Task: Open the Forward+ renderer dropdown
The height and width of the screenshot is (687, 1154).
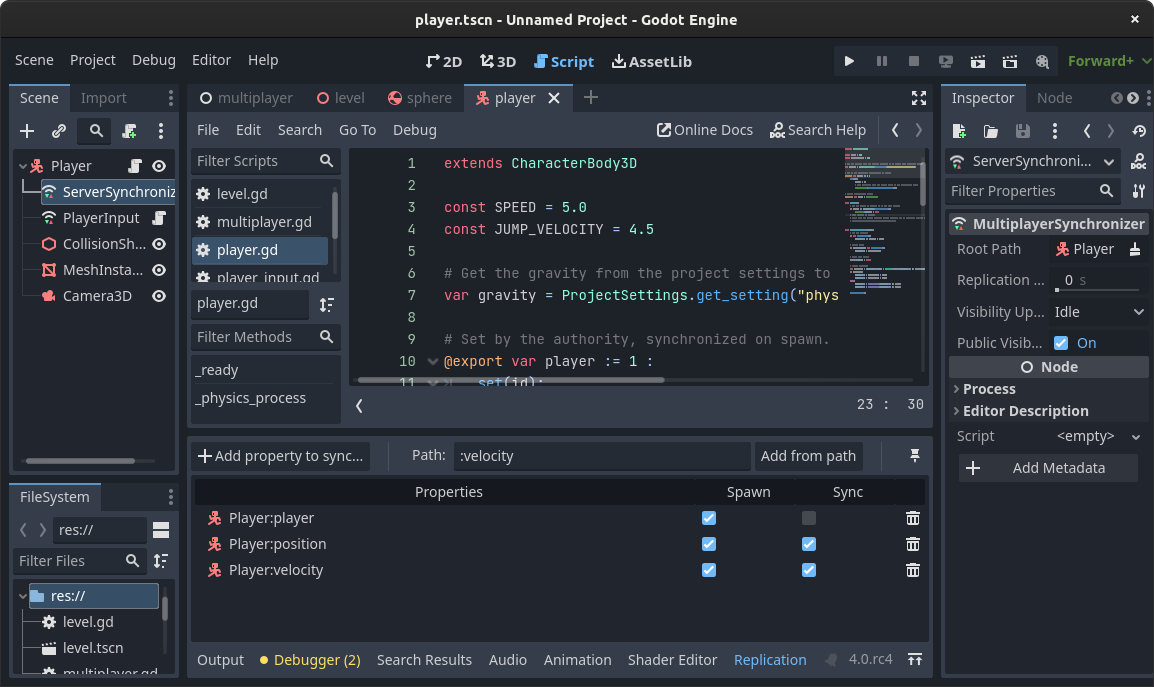Action: click(1109, 61)
